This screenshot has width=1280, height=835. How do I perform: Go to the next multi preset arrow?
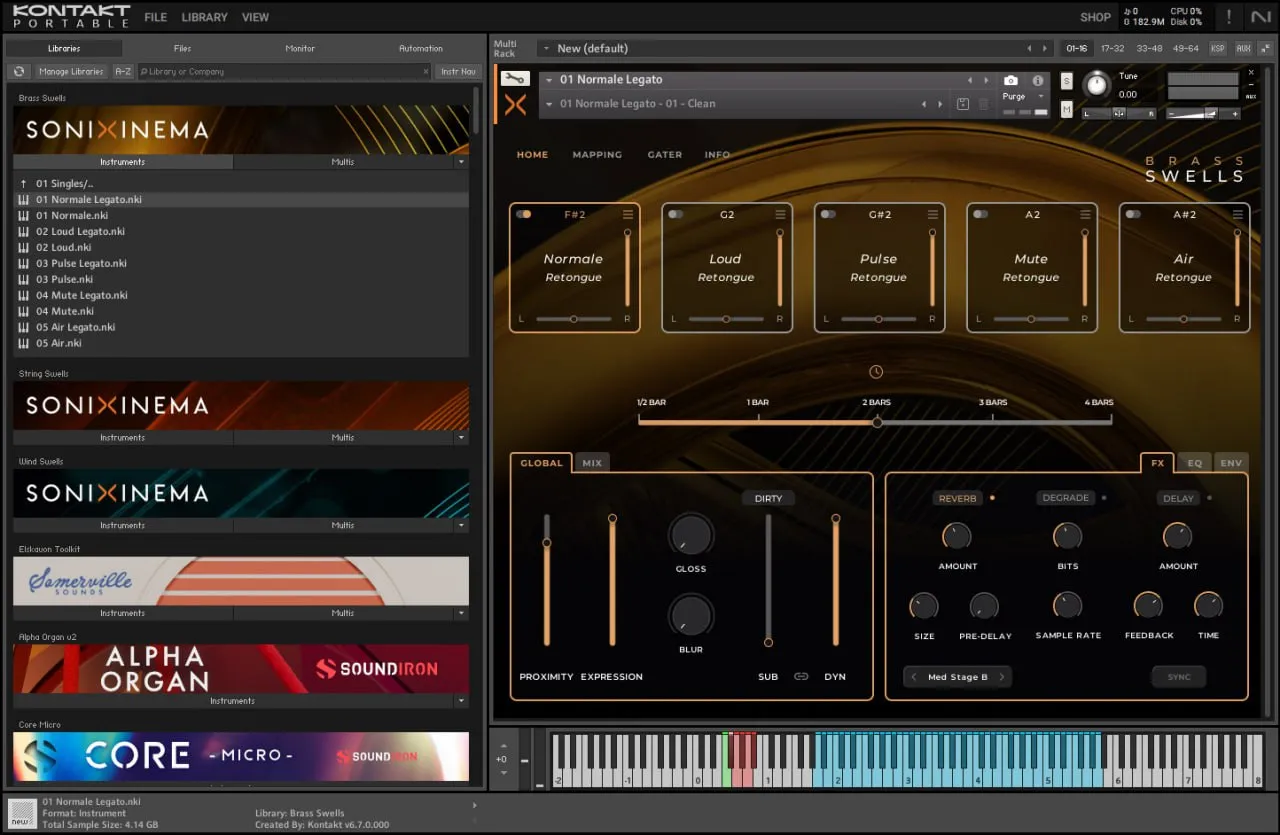[x=1046, y=48]
